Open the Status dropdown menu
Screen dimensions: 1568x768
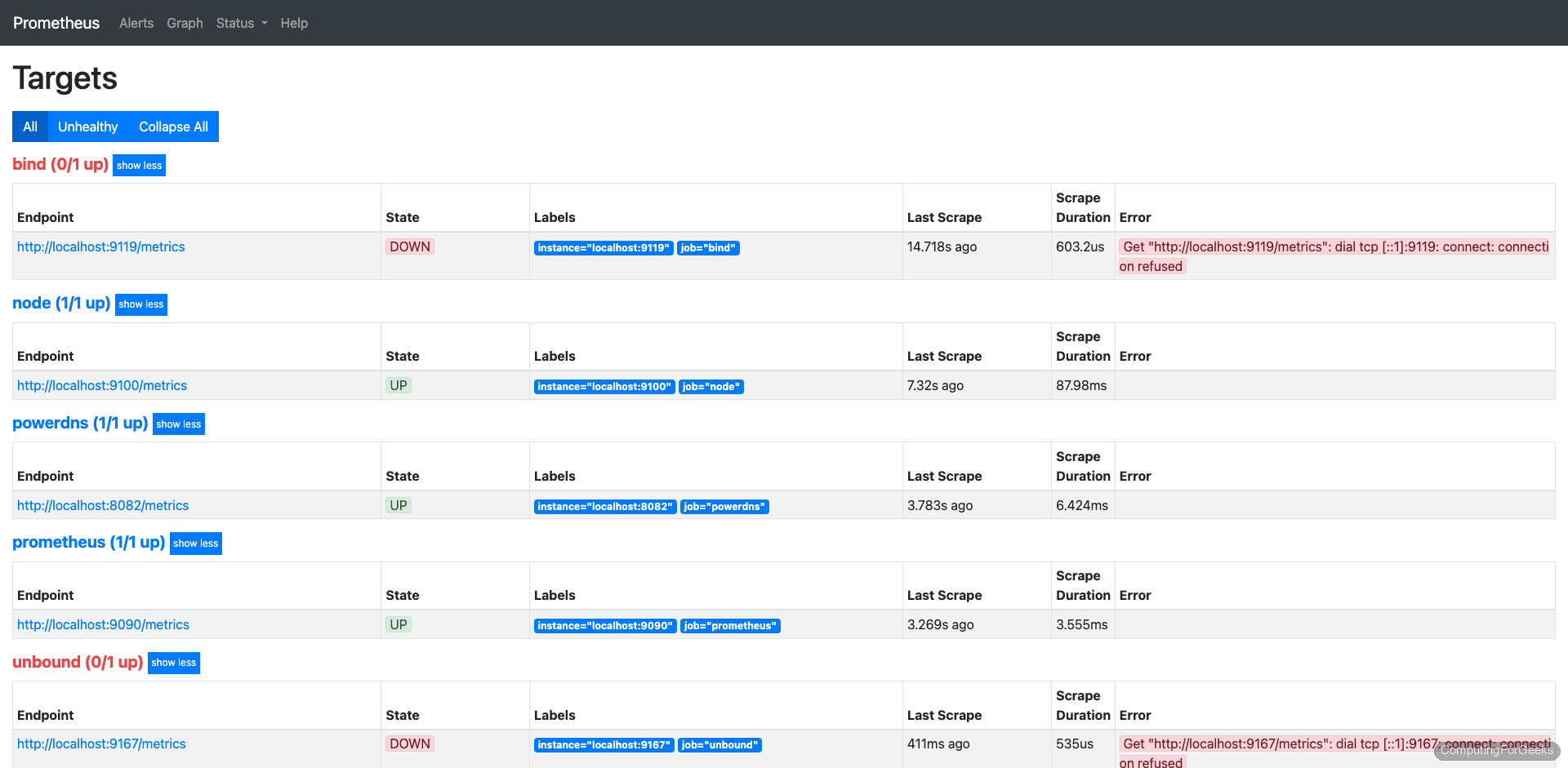(x=240, y=23)
